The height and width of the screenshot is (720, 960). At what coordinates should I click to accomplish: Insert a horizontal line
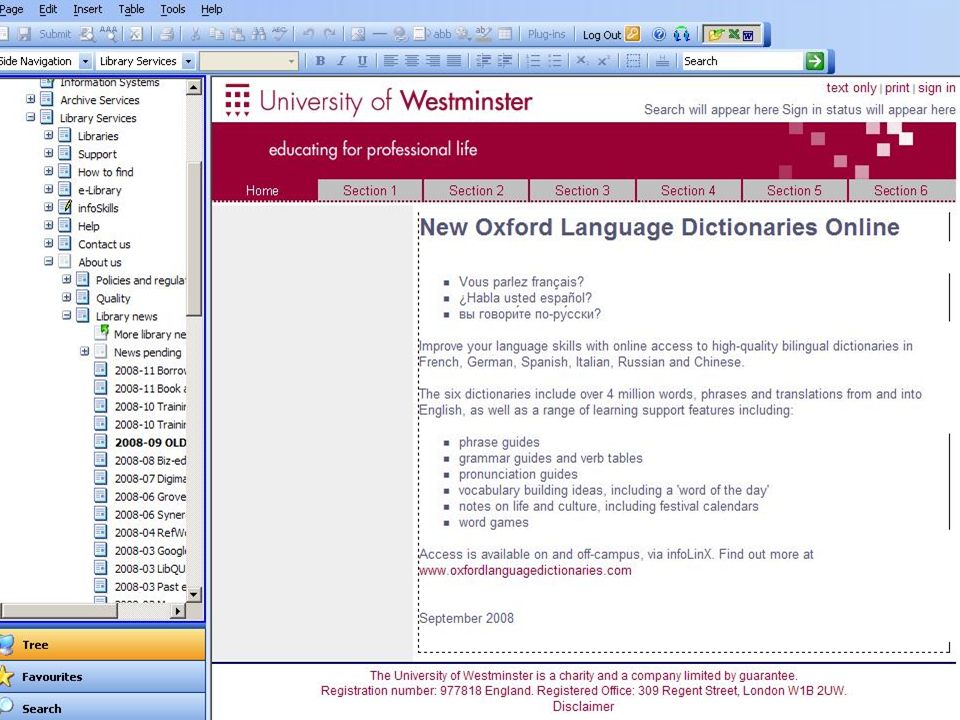click(x=380, y=34)
